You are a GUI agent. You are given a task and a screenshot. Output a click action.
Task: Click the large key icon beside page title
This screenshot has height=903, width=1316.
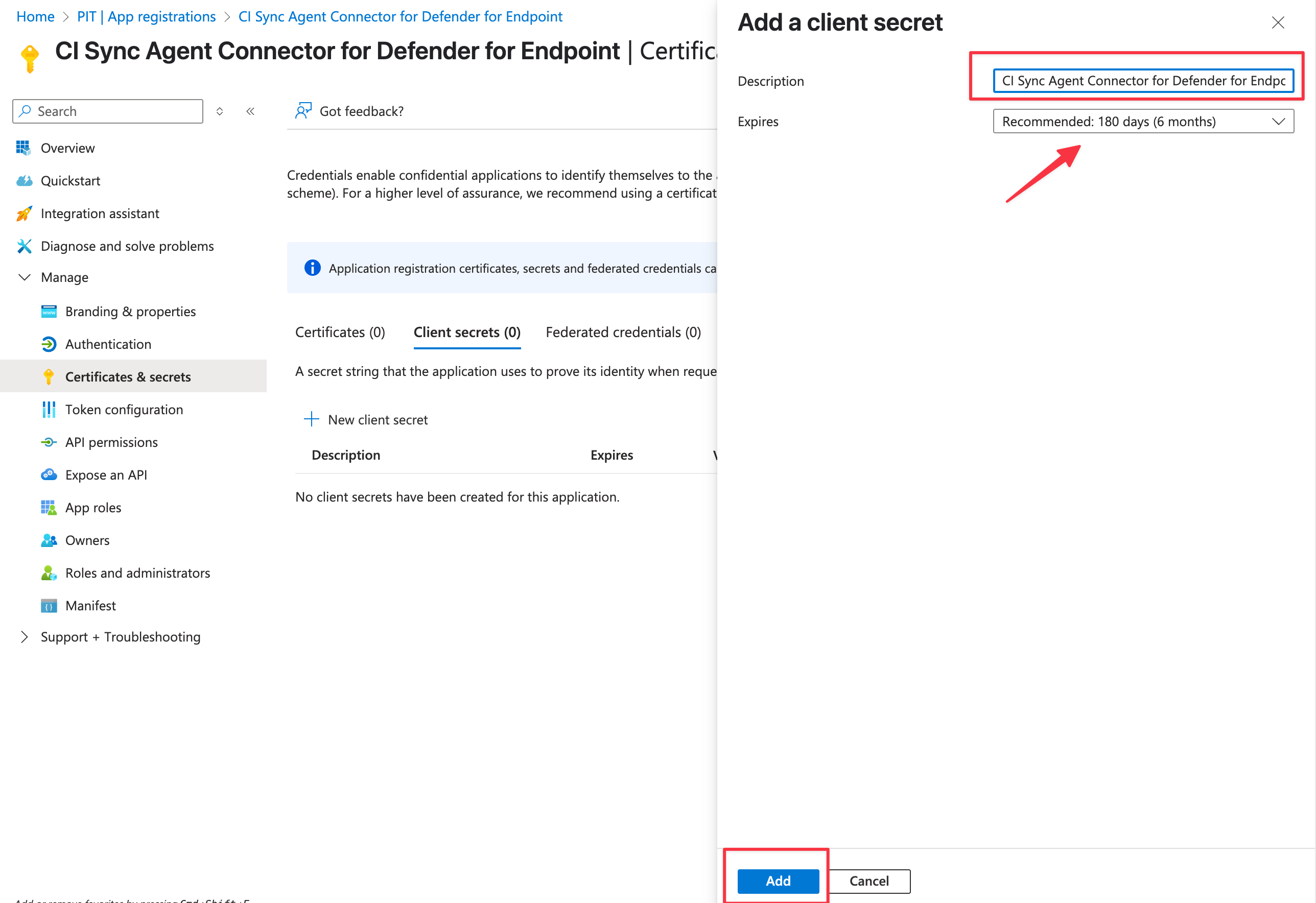tap(30, 59)
